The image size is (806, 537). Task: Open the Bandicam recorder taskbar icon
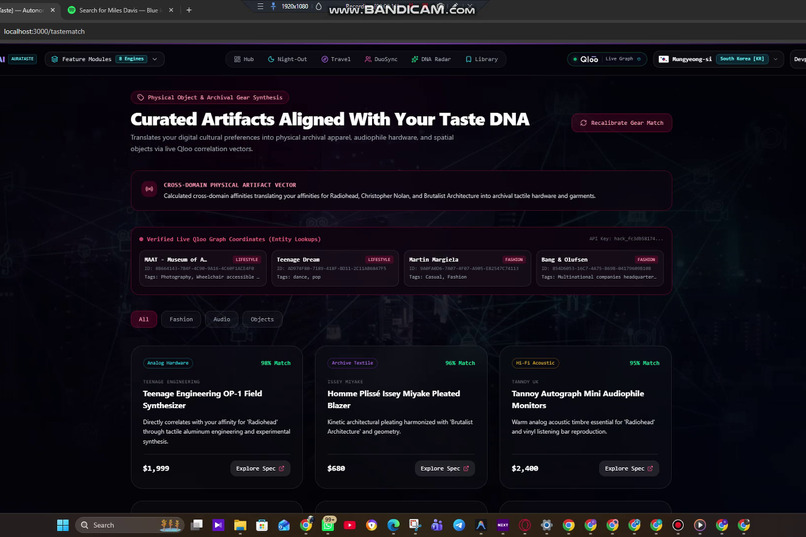[x=678, y=525]
